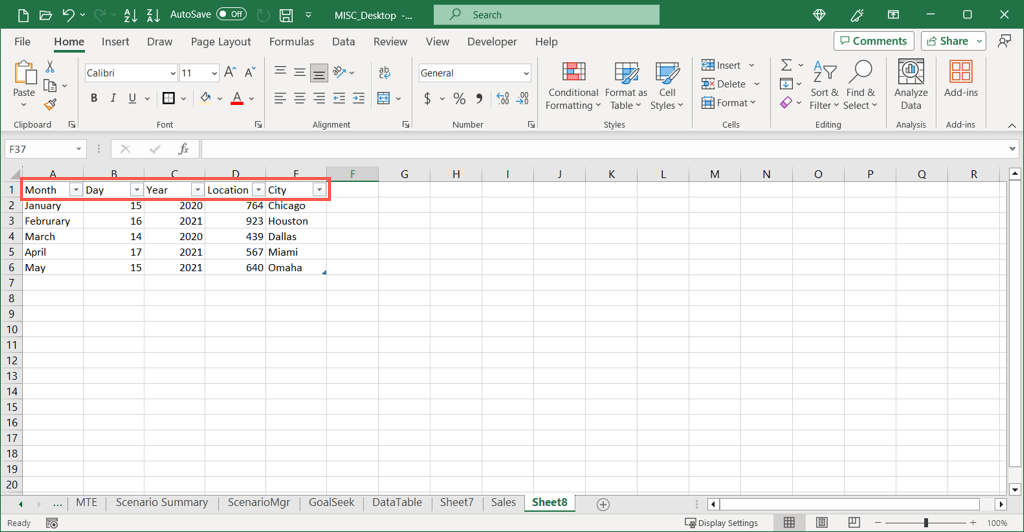Screen dimensions: 1024x532
Task: Click the Share button
Action: (x=953, y=41)
